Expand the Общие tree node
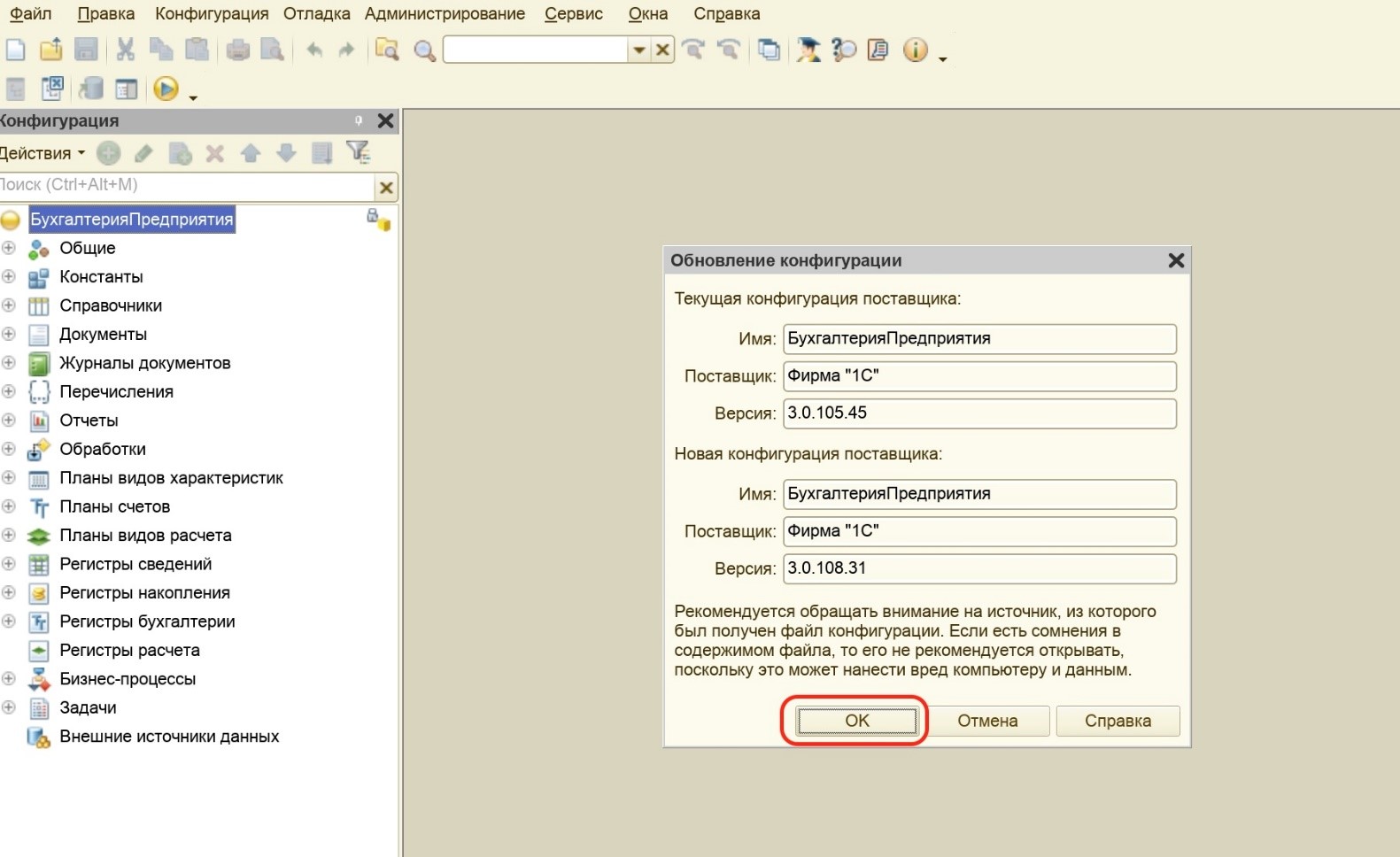 [9, 248]
